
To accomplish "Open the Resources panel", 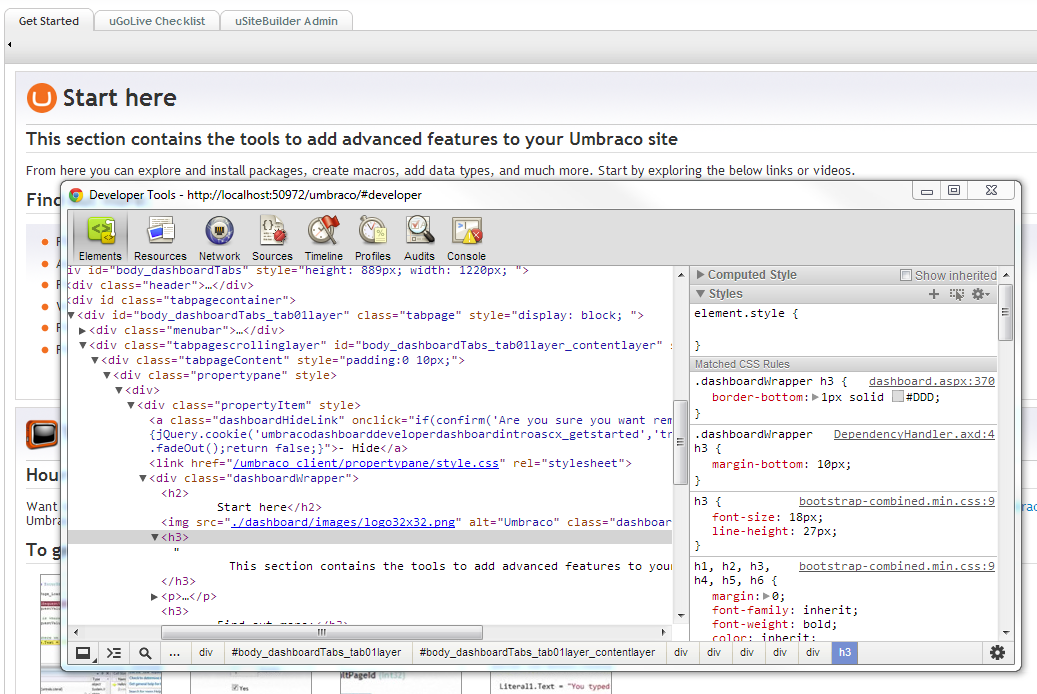I will point(160,239).
